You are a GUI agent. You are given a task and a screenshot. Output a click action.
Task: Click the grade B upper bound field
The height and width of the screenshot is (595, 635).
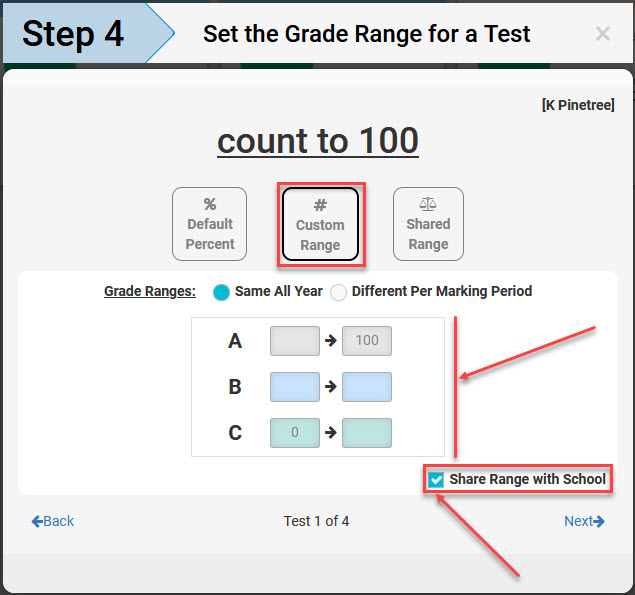(x=367, y=387)
